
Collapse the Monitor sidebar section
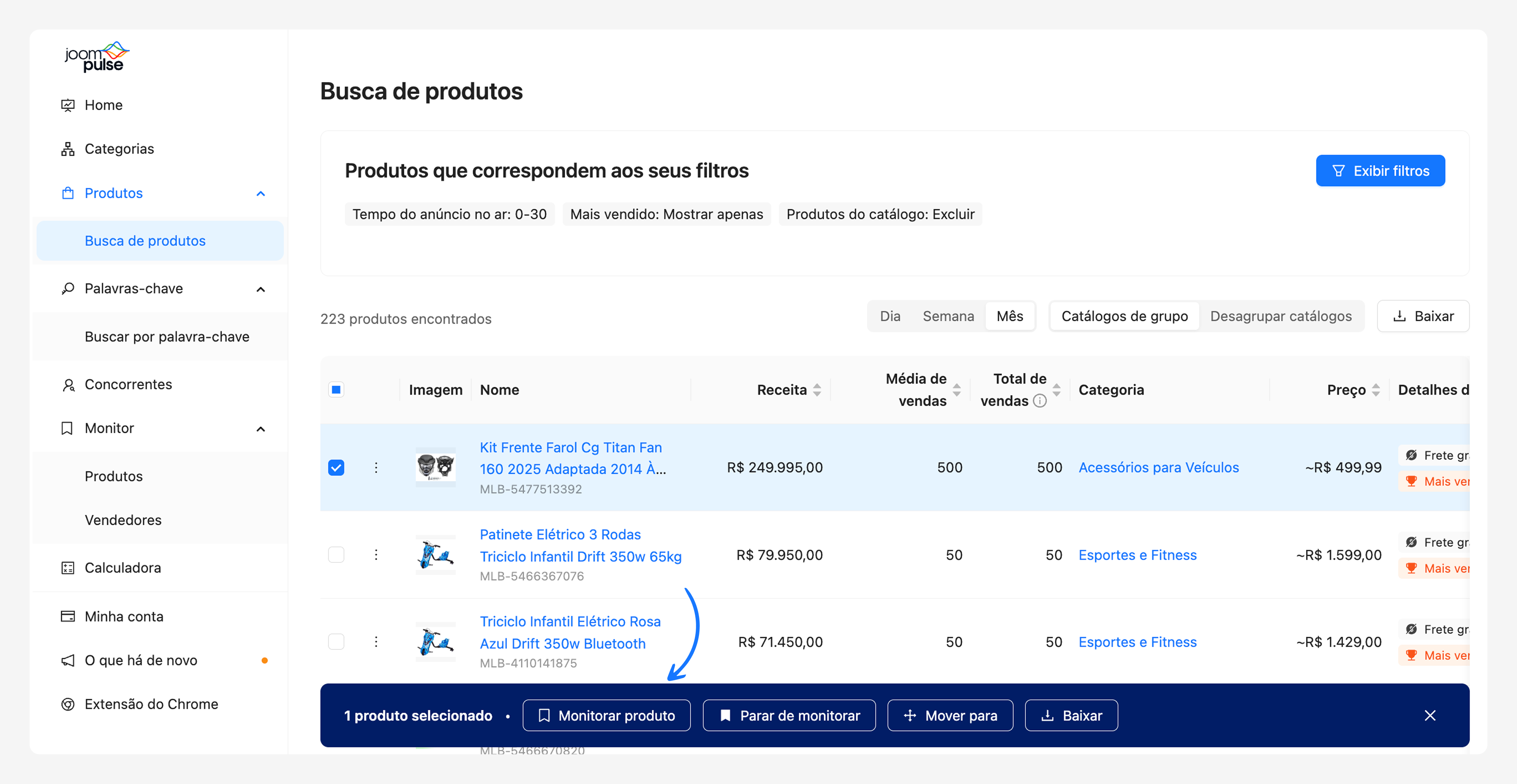(x=261, y=428)
